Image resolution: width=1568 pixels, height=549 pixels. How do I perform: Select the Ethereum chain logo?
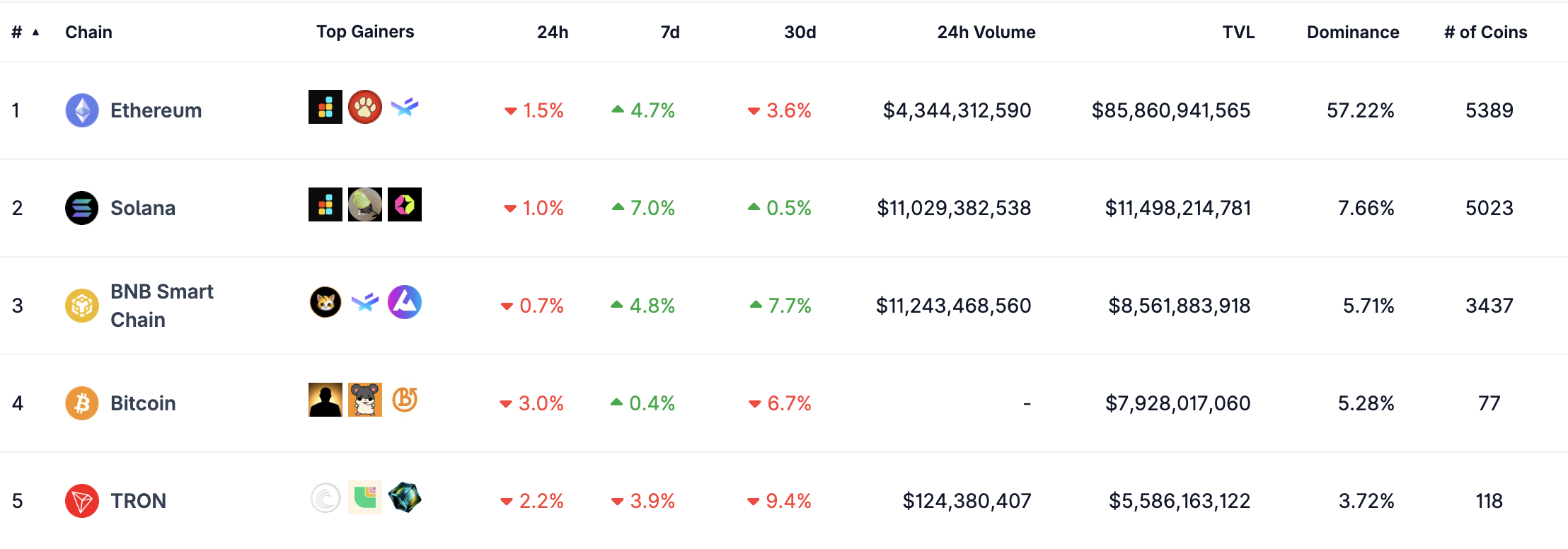tap(81, 110)
